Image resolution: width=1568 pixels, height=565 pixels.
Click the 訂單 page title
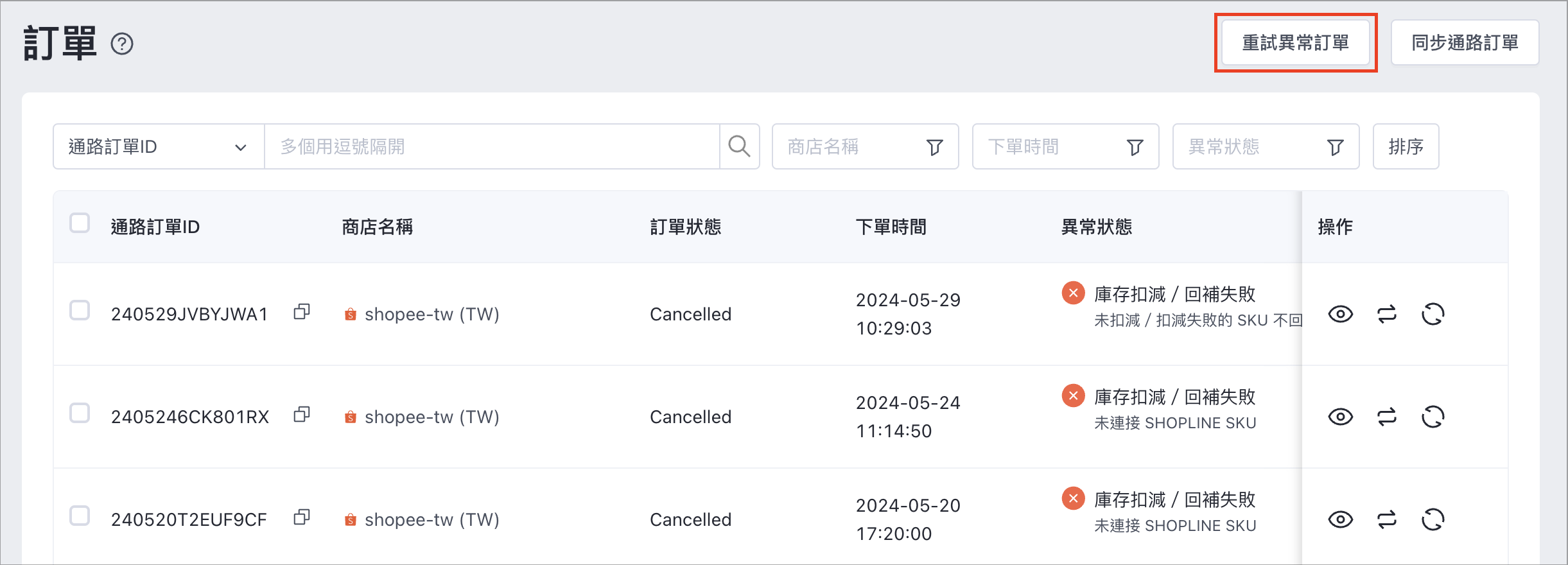(x=60, y=44)
